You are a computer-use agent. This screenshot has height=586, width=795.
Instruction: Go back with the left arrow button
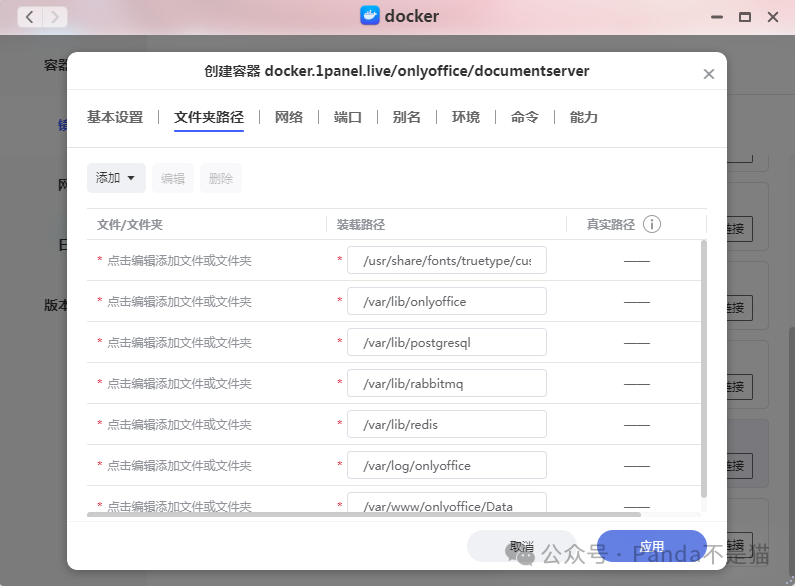(30, 17)
